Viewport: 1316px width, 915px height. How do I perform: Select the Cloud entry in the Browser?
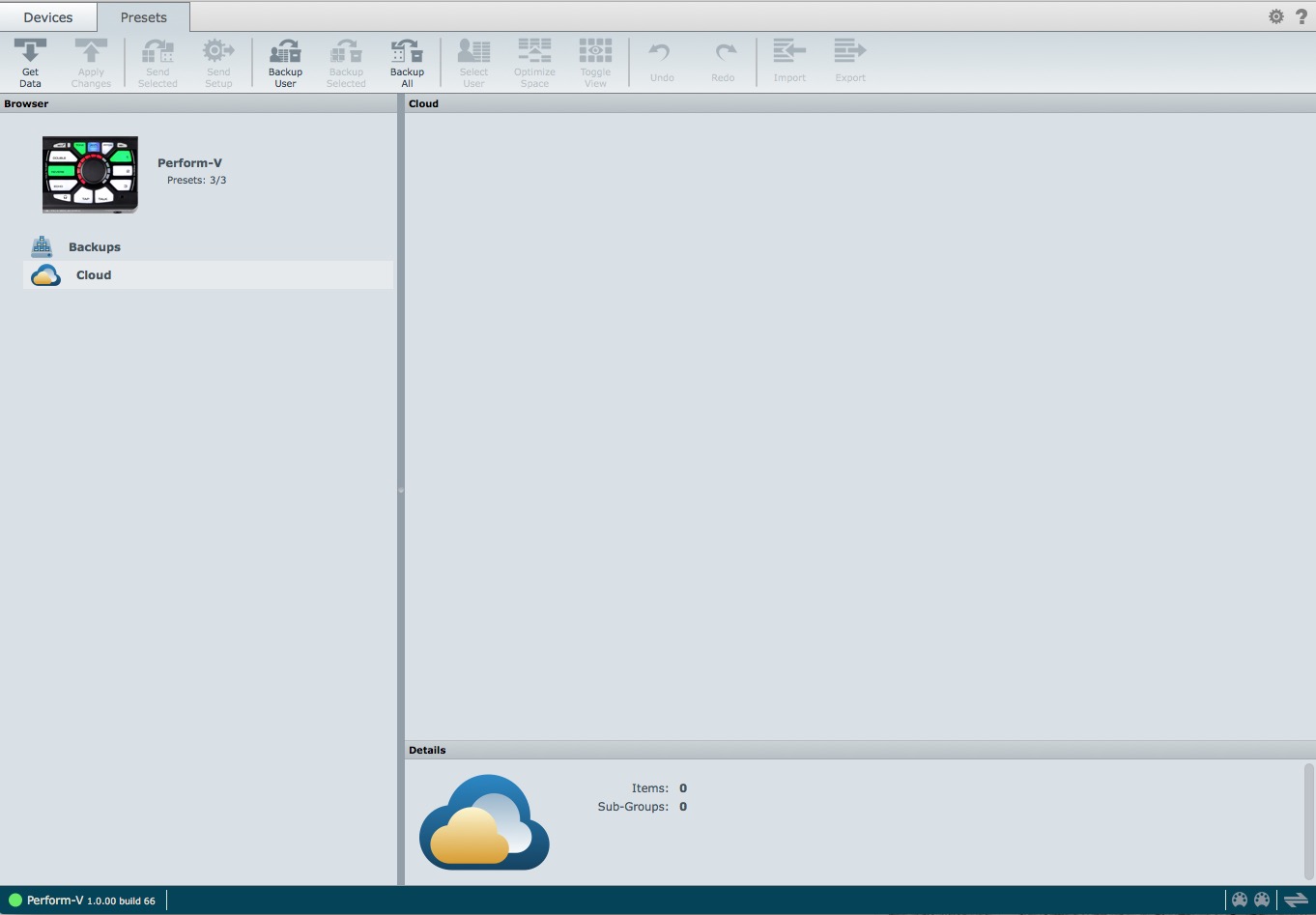pyautogui.click(x=94, y=274)
